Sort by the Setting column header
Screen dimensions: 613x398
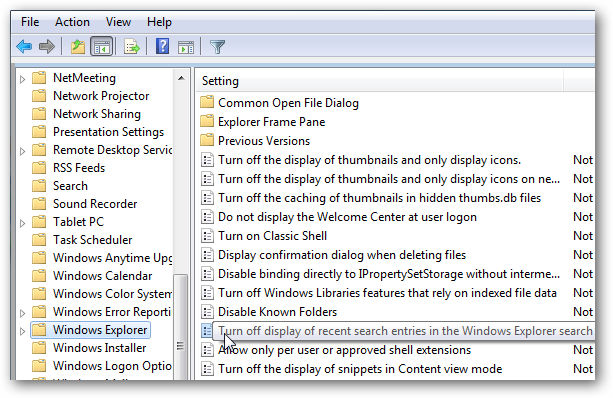point(379,81)
